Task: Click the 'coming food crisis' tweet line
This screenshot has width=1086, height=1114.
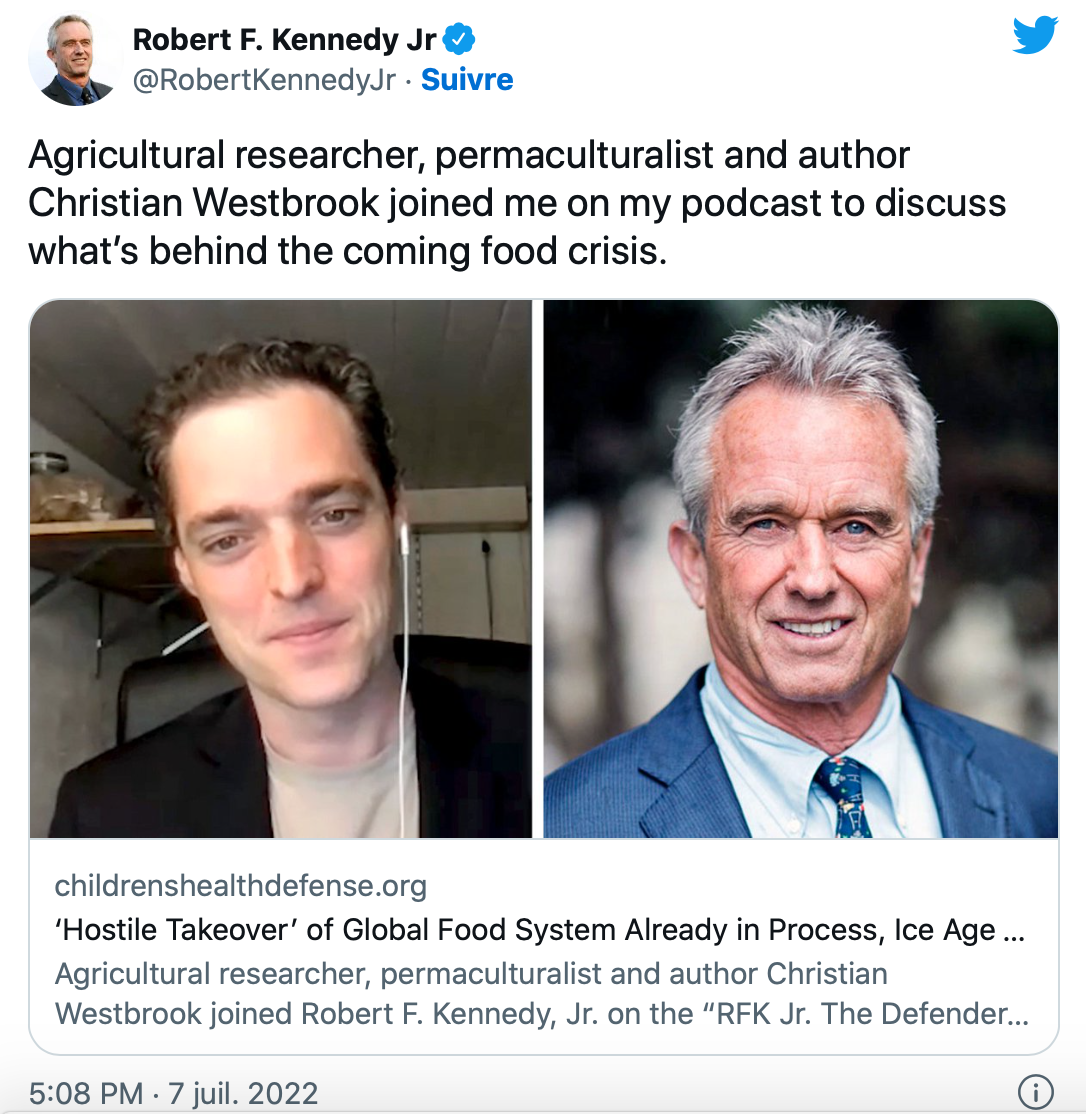Action: (x=348, y=251)
